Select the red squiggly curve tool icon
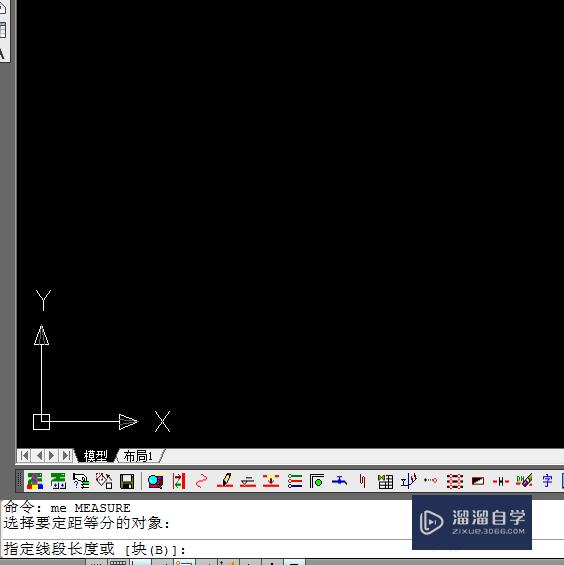Screen dimensions: 564x565 click(x=201, y=481)
